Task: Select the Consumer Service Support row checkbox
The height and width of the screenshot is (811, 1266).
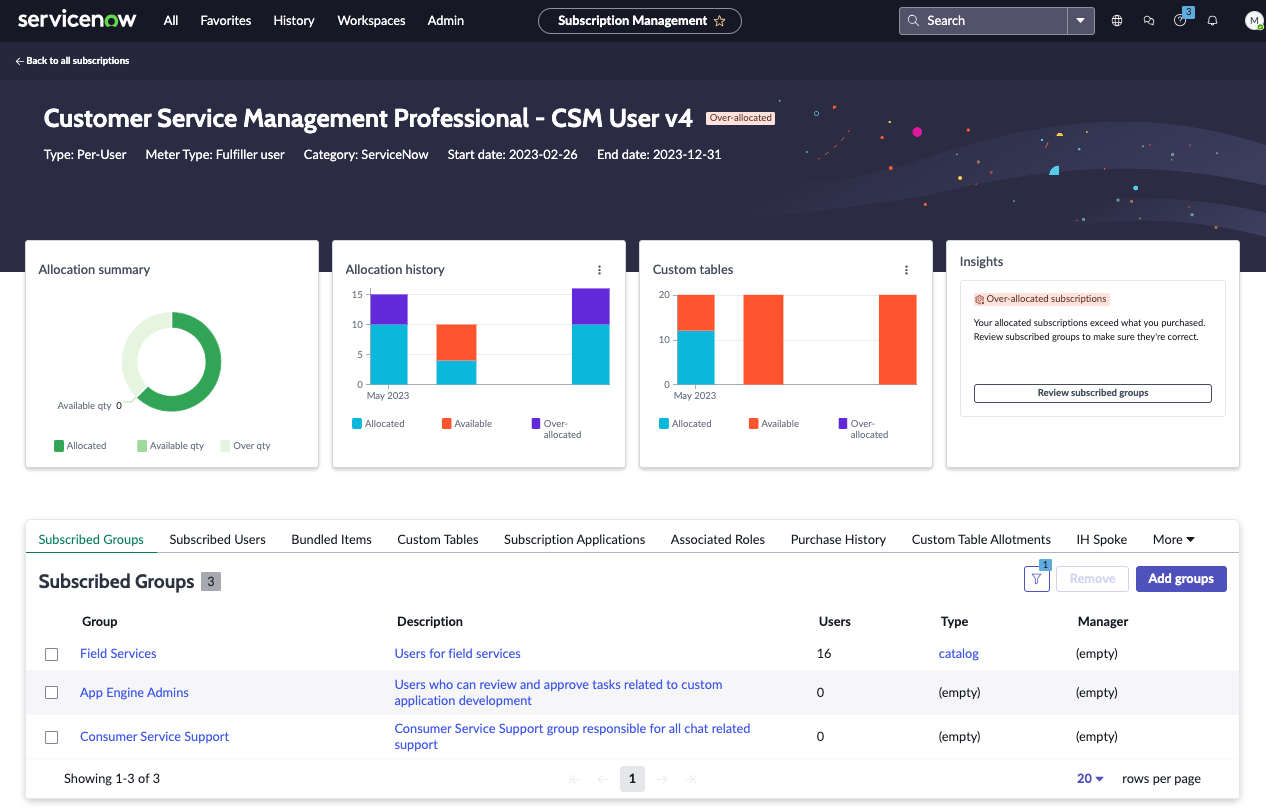Action: click(52, 737)
